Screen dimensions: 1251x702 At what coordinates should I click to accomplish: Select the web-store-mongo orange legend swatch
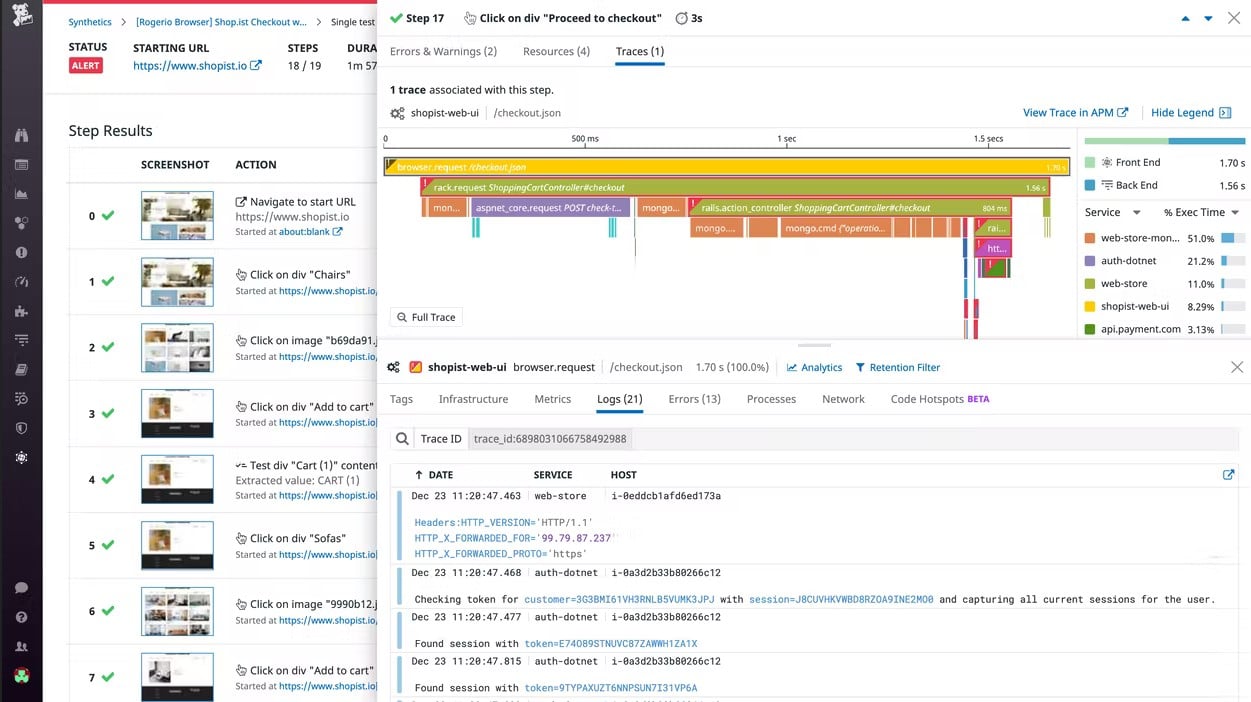click(1090, 239)
